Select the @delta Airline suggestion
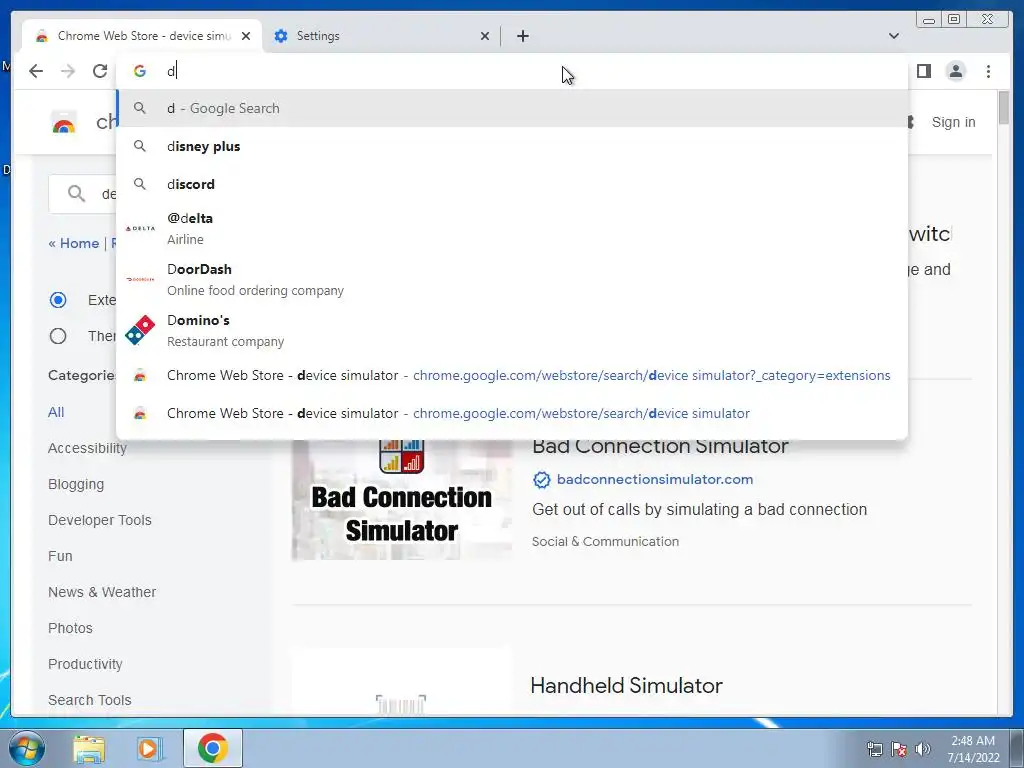Image resolution: width=1024 pixels, height=768 pixels. pos(512,229)
